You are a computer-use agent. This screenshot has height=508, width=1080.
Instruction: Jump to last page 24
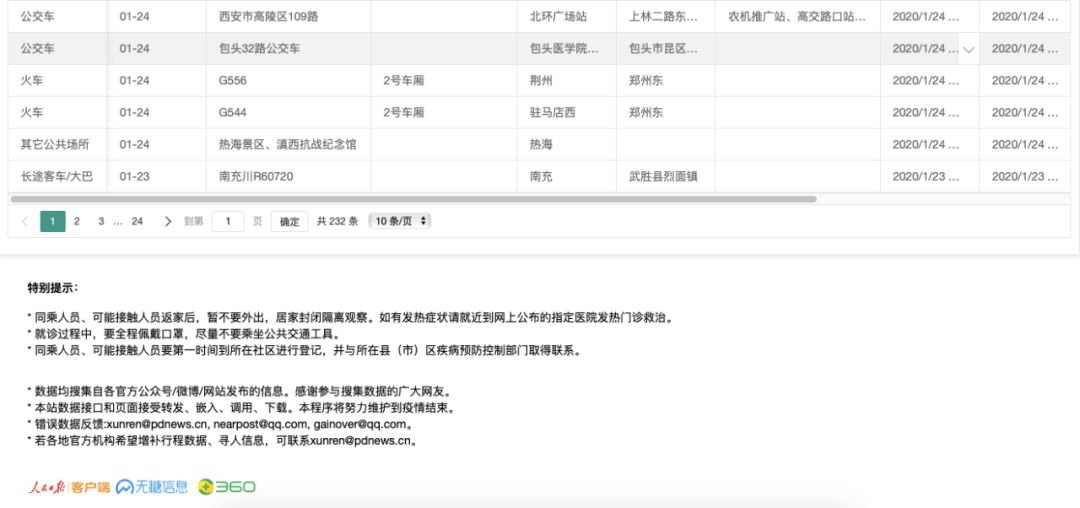[137, 221]
